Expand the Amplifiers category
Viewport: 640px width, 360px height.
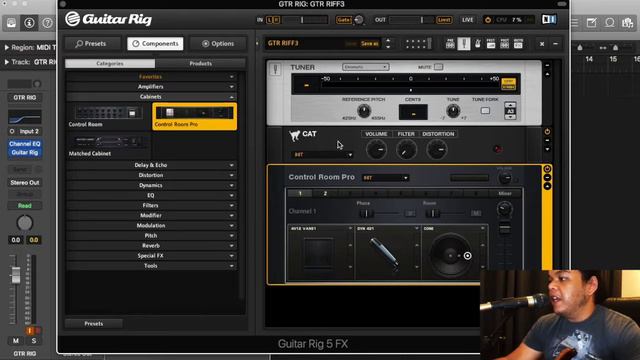click(x=151, y=87)
